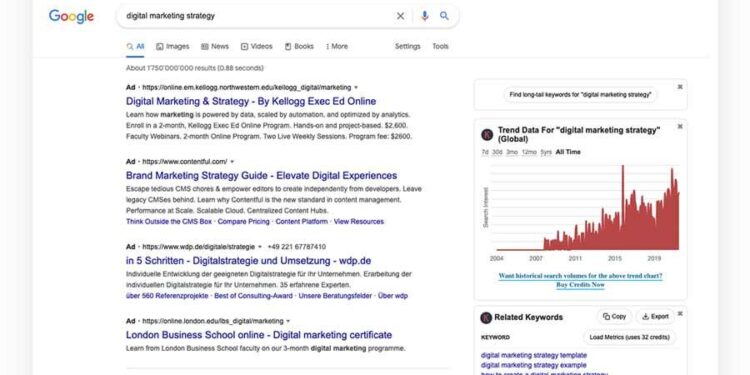Open View Resources sitelink

tap(359, 221)
